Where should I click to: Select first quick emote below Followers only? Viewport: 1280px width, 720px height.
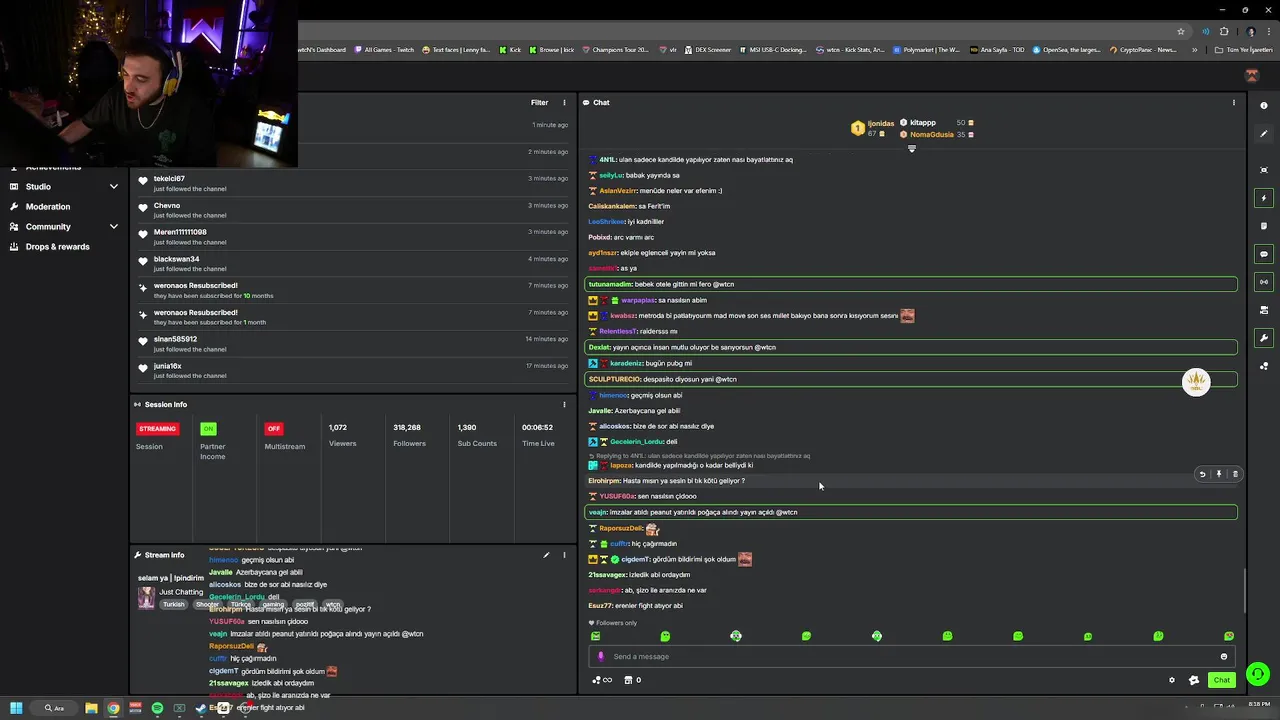pos(595,636)
